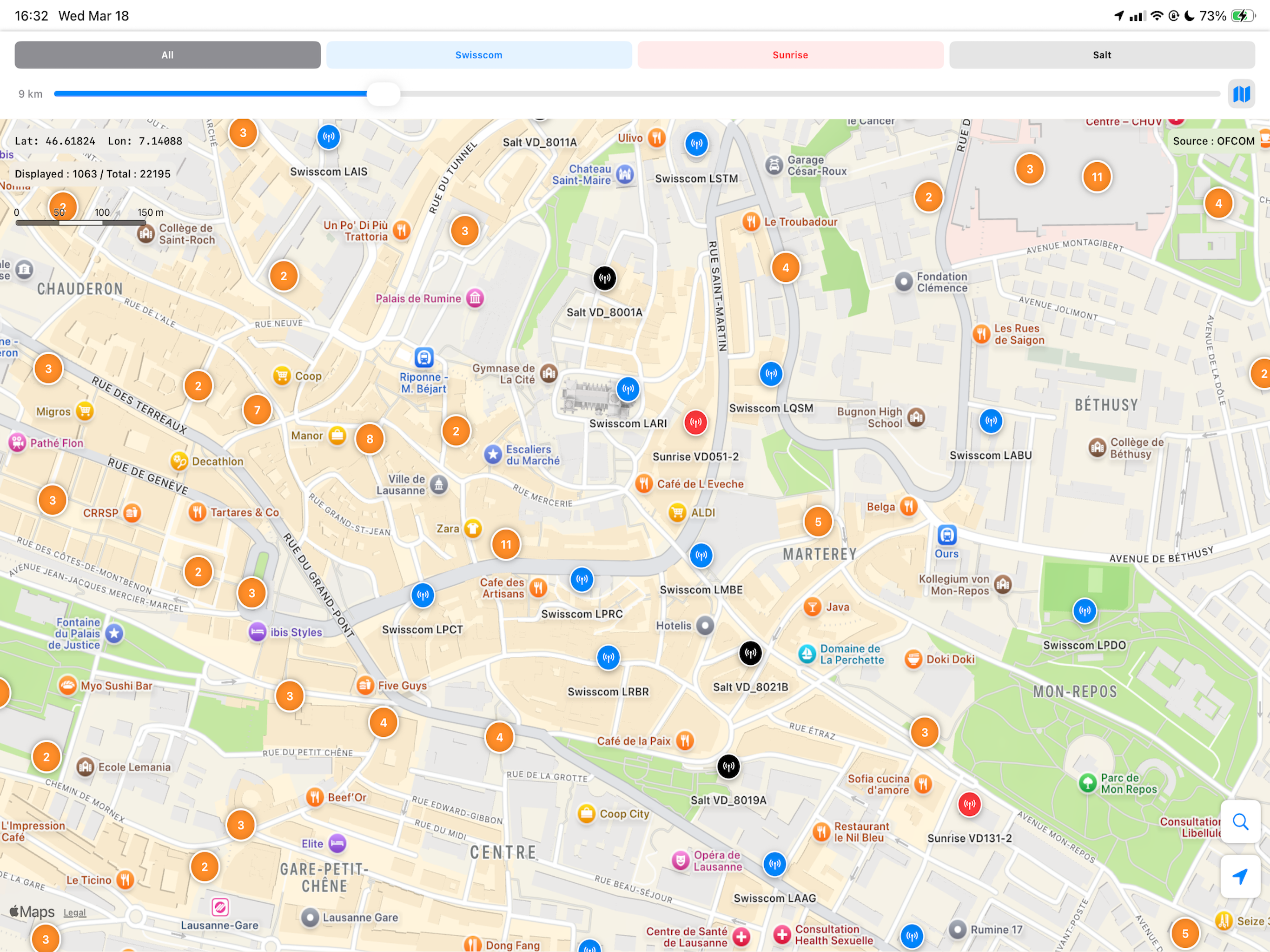Select the Swisscom LABU antenna pin
Image resolution: width=1270 pixels, height=952 pixels.
click(x=991, y=421)
